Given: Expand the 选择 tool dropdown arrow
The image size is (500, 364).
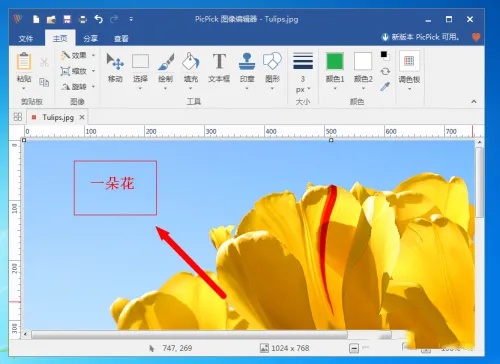Looking at the screenshot, I should pyautogui.click(x=140, y=88).
